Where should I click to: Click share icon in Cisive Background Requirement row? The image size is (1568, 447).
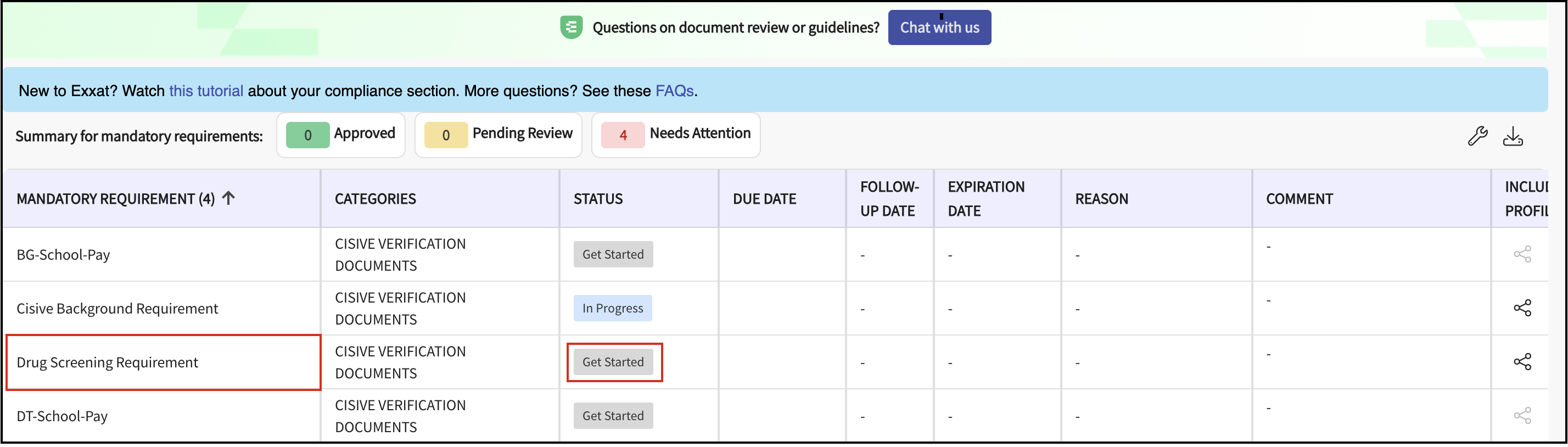[x=1522, y=308]
